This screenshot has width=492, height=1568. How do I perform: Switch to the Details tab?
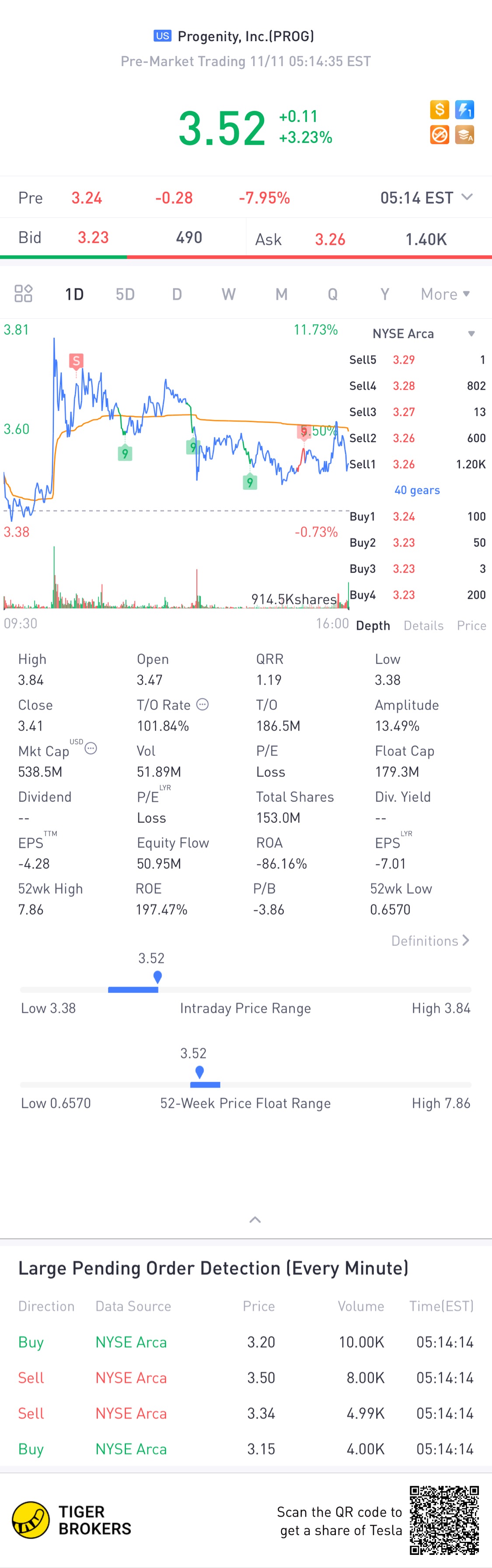tap(423, 626)
